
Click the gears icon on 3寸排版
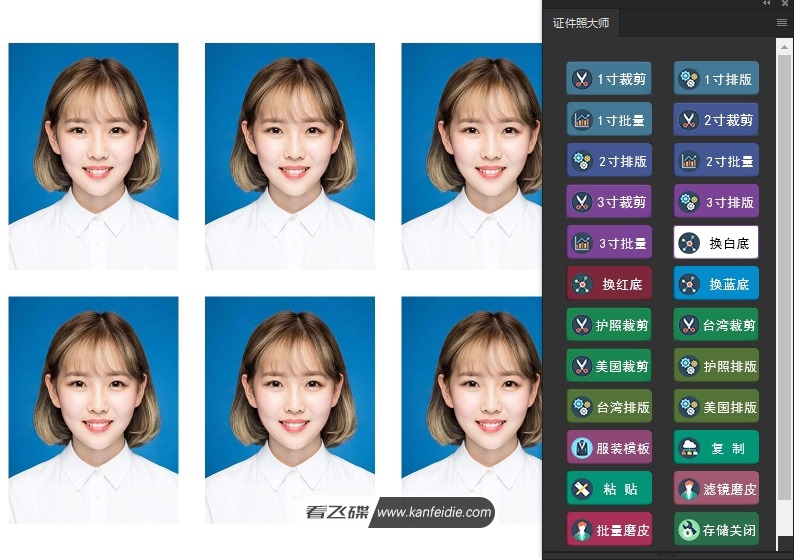click(689, 202)
